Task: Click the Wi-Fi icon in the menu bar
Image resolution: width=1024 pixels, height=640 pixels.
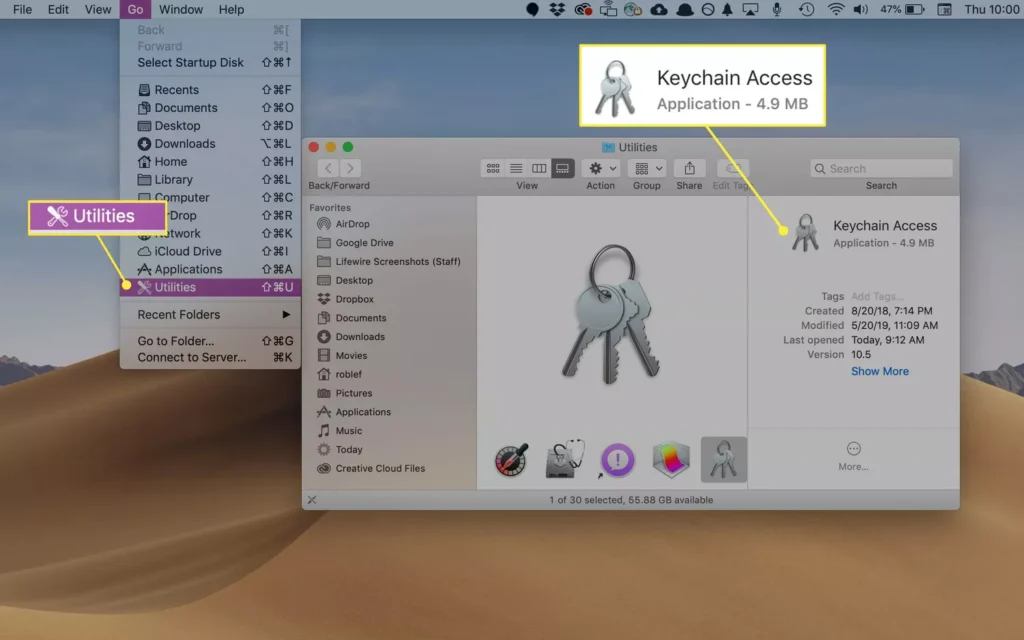Action: click(x=833, y=9)
